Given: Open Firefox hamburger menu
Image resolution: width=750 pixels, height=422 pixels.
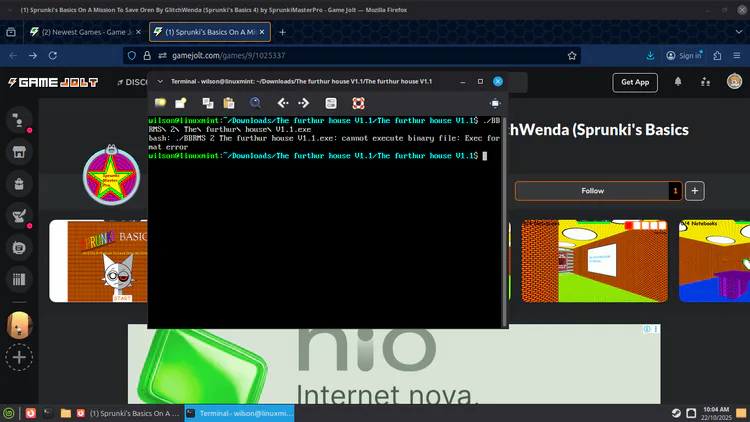Looking at the screenshot, I should [x=737, y=56].
